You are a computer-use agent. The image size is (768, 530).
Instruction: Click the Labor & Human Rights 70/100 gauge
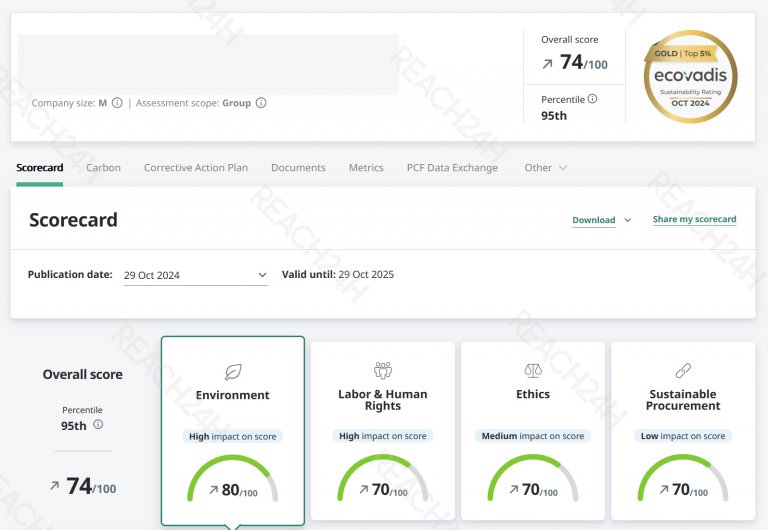coord(383,479)
